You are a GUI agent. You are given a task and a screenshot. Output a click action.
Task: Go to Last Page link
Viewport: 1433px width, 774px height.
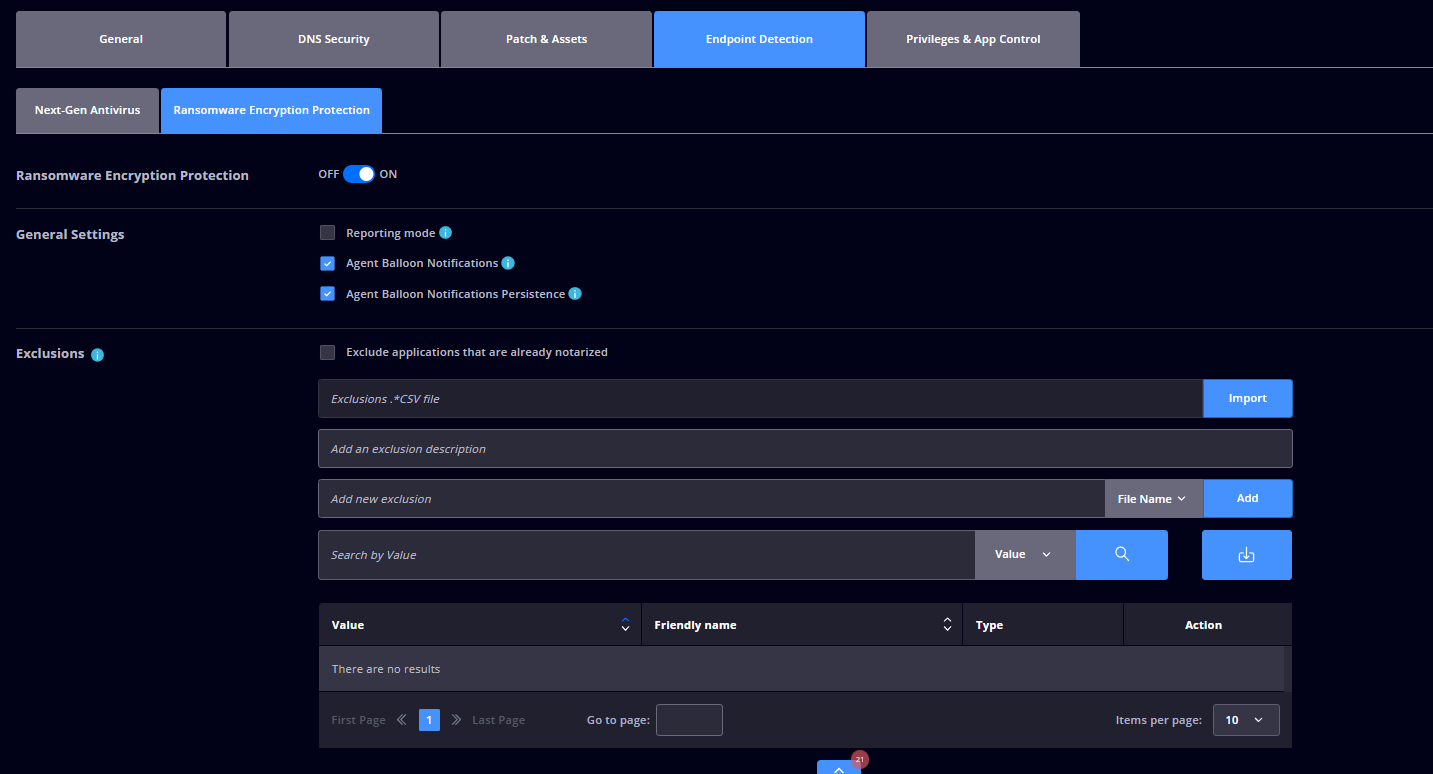pos(498,720)
